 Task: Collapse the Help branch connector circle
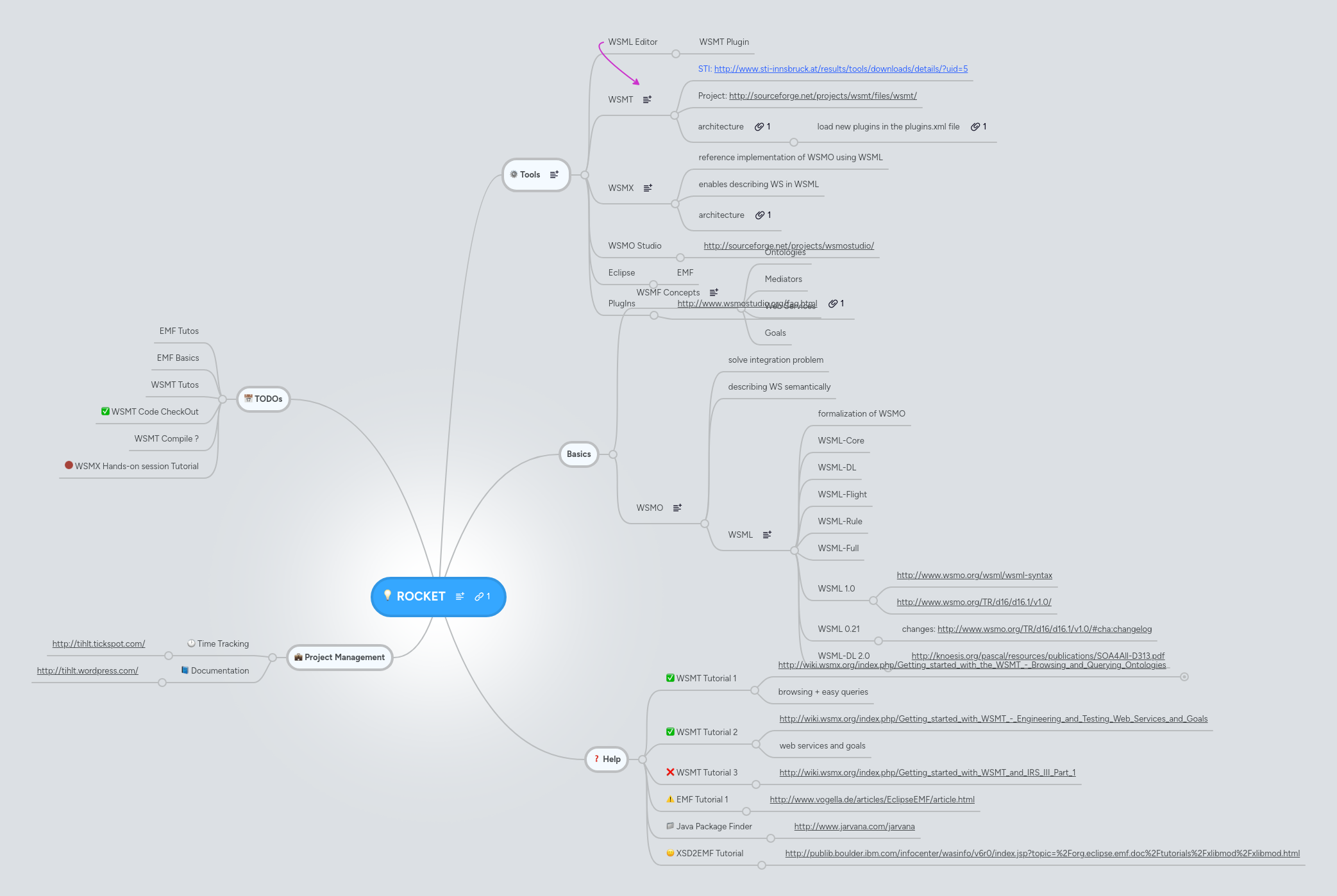641,759
